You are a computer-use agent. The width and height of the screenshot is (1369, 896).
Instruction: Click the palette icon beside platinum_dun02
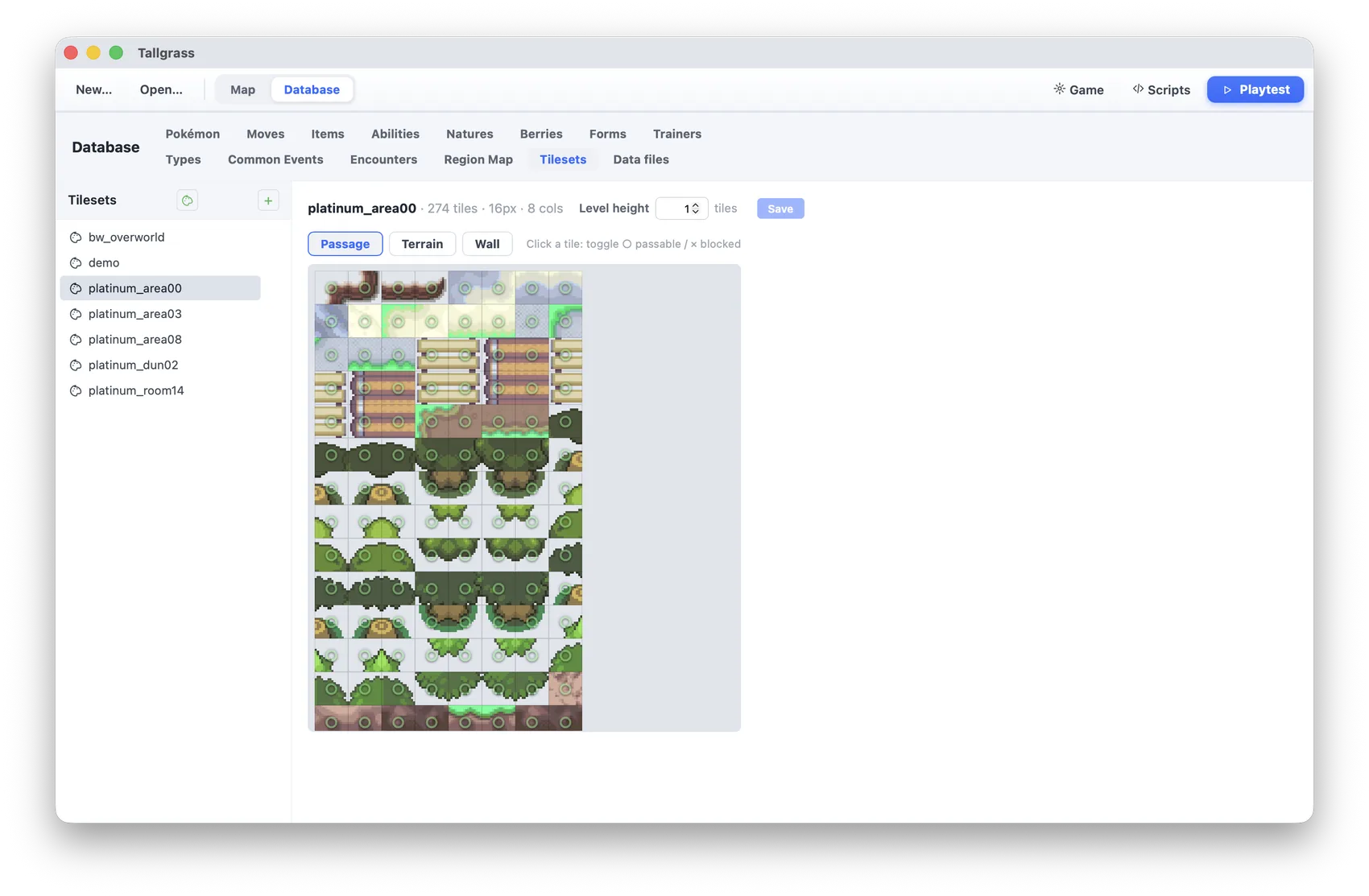coord(76,365)
